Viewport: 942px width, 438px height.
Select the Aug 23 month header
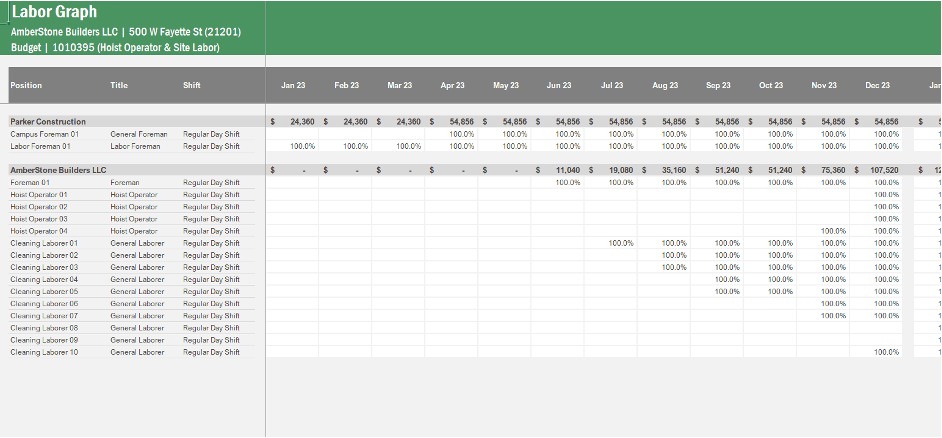pyautogui.click(x=665, y=85)
